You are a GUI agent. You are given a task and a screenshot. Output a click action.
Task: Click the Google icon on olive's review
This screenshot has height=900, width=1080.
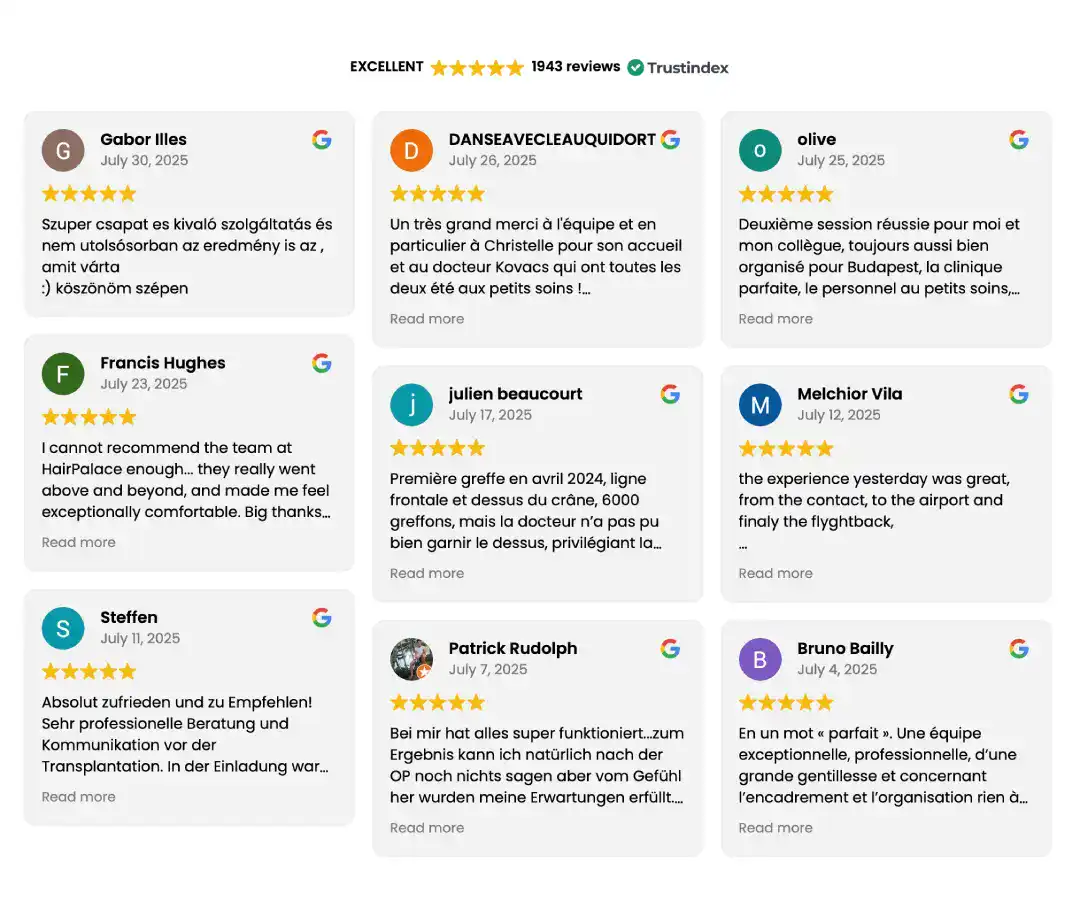click(1019, 140)
